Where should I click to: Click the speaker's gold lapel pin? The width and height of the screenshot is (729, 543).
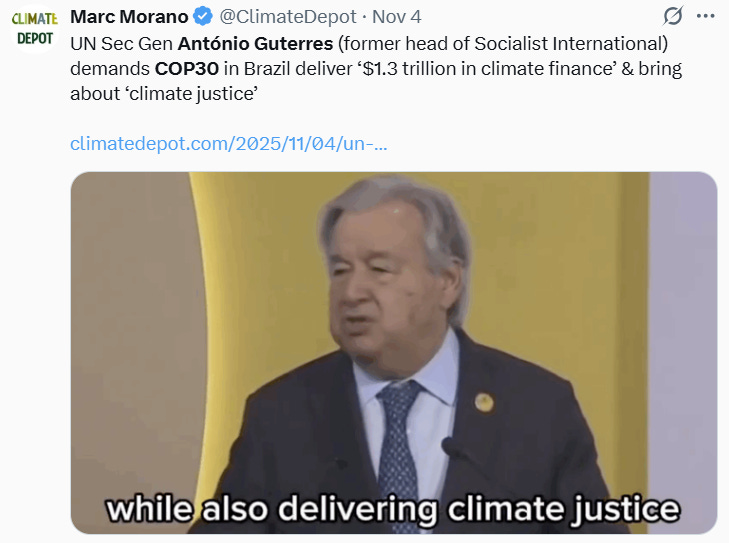[484, 402]
